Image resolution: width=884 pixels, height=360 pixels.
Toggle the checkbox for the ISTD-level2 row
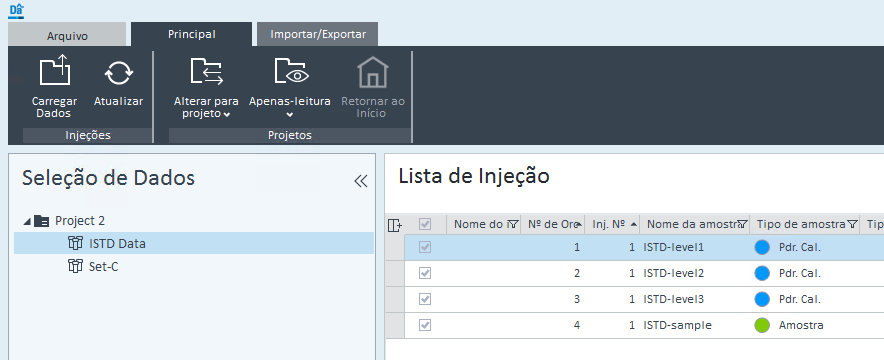[425, 273]
